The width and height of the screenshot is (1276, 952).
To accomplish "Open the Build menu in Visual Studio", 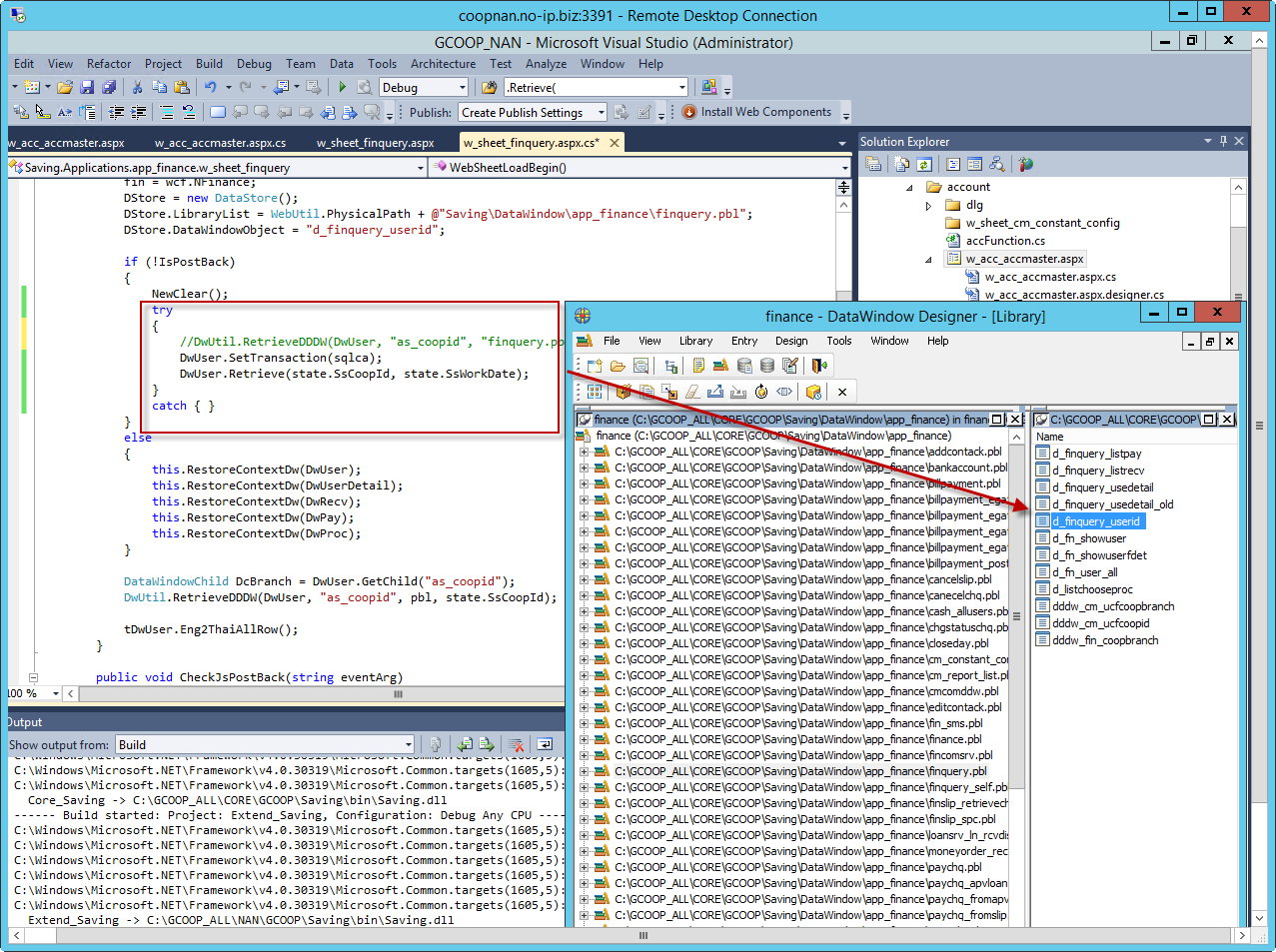I will point(209,63).
